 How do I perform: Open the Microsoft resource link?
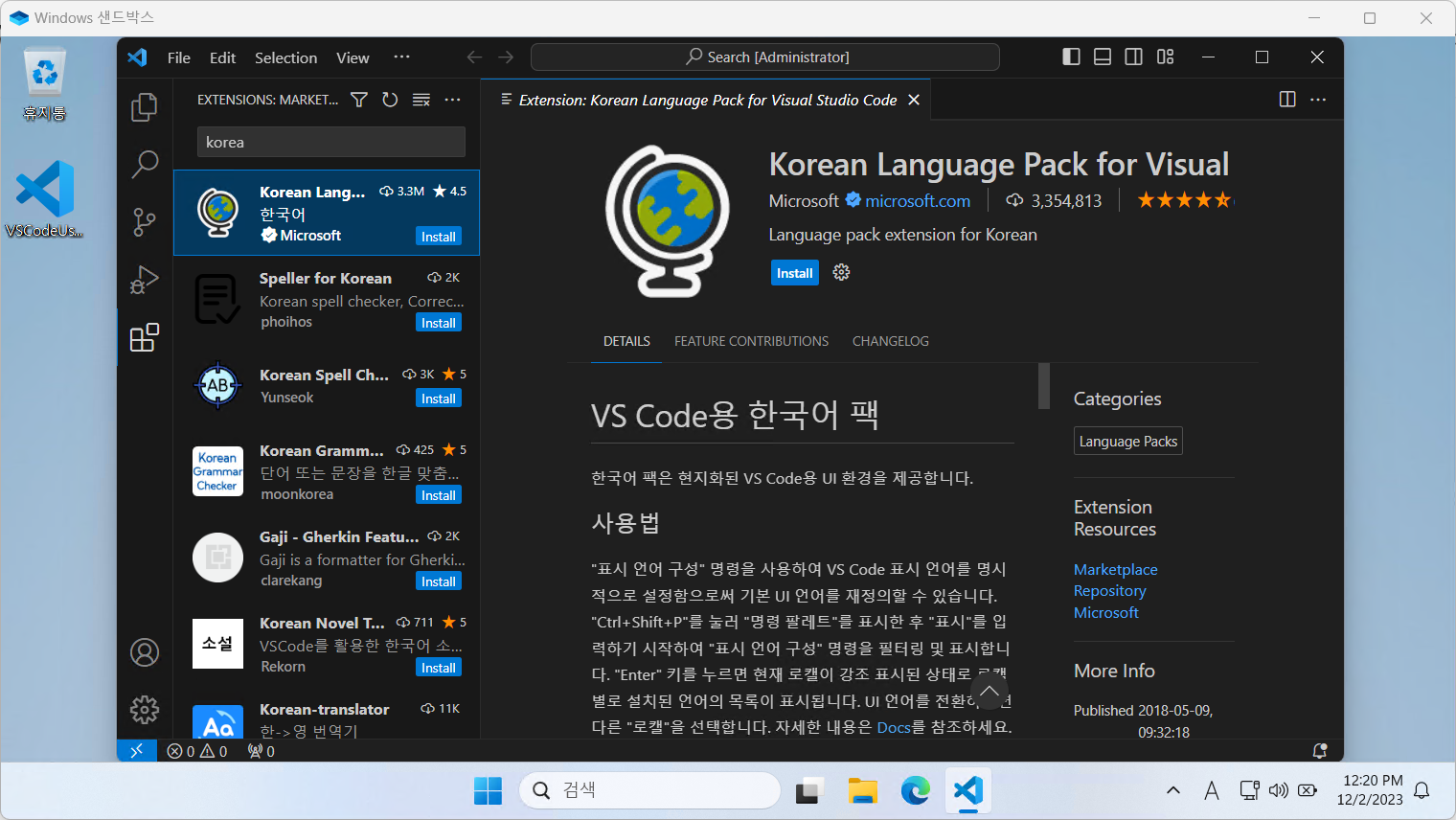(1105, 612)
